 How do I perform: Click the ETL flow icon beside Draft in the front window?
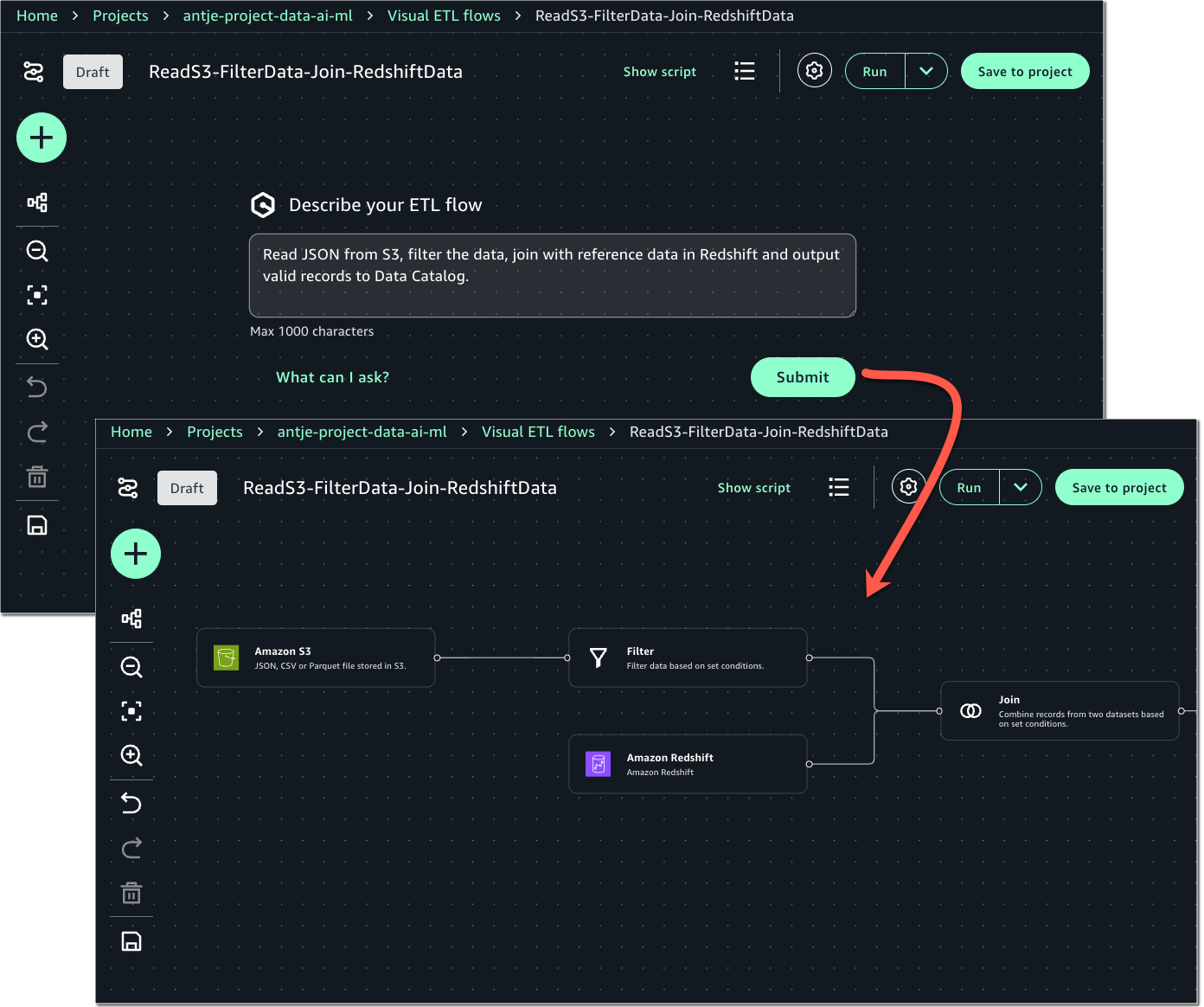click(x=128, y=488)
